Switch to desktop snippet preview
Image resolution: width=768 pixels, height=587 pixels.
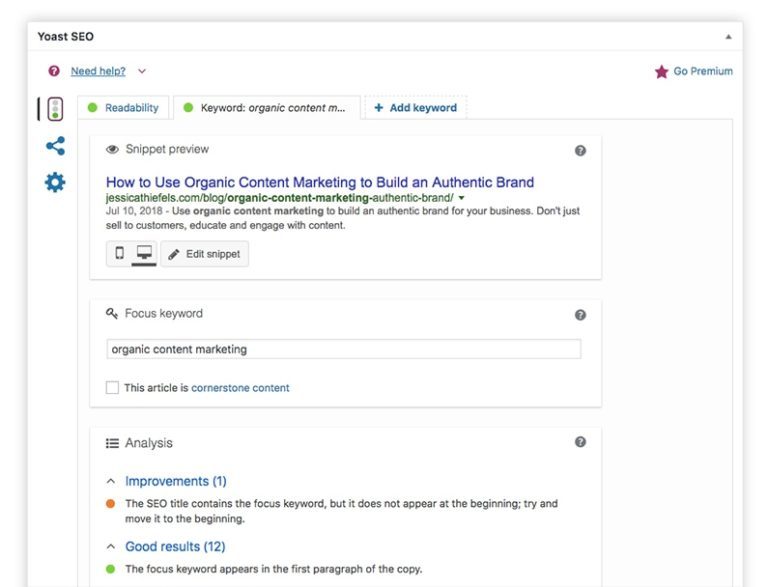[x=144, y=253]
